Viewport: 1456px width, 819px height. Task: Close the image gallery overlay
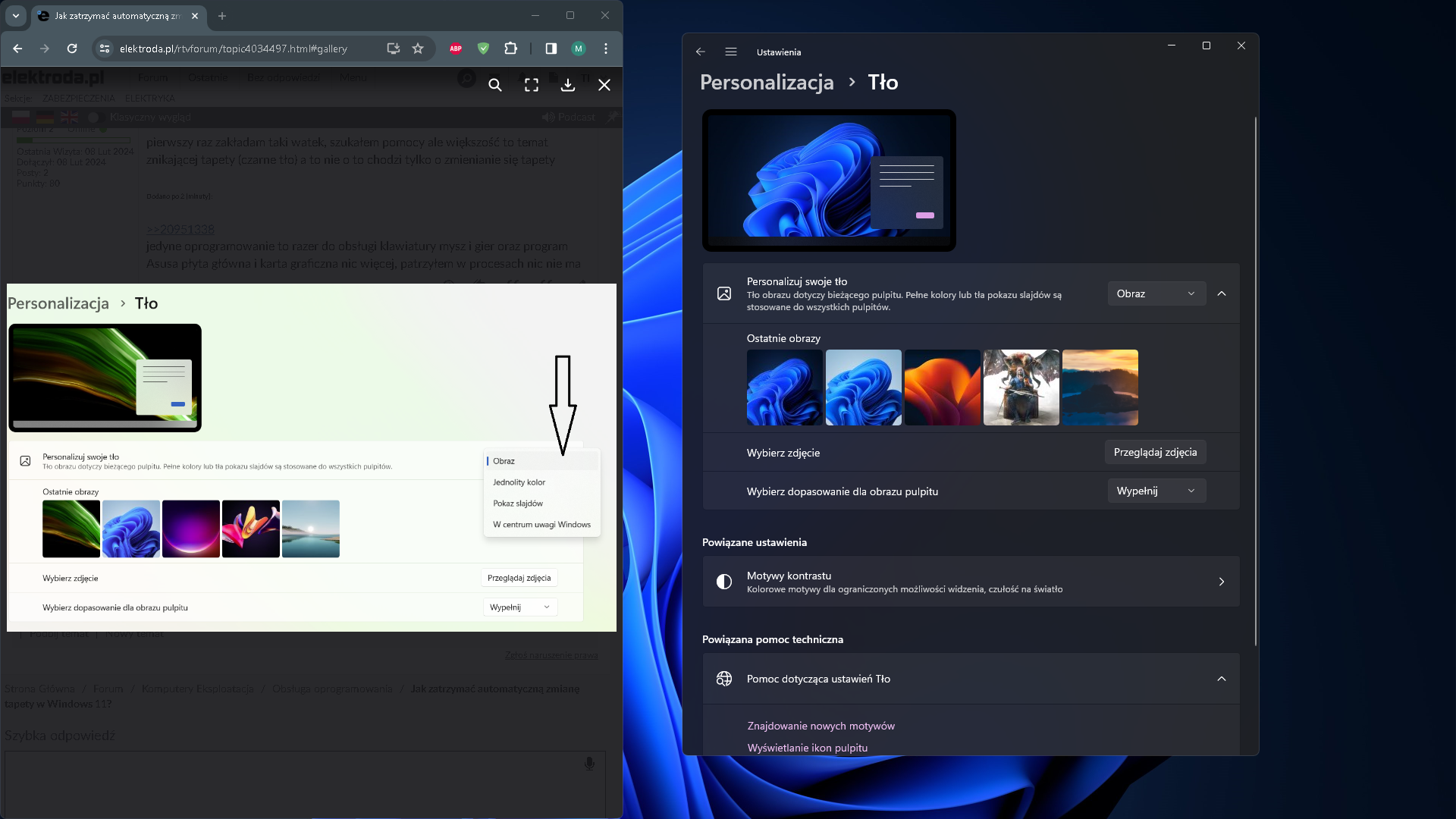point(604,85)
